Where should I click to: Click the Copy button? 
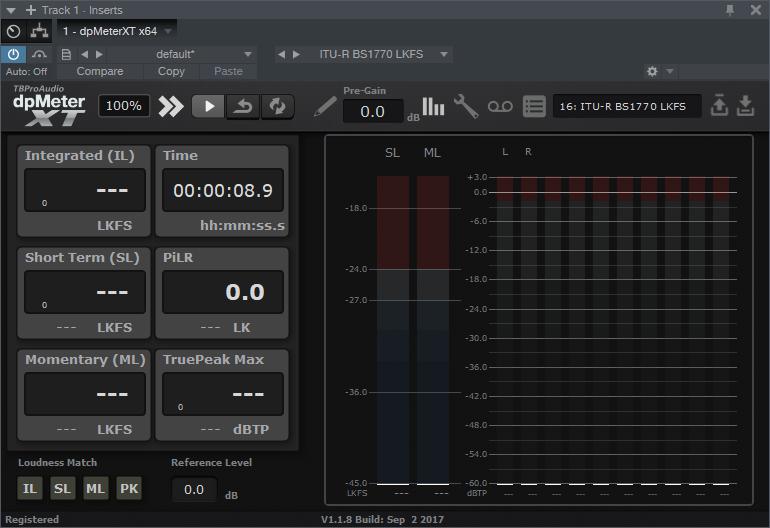click(x=171, y=71)
